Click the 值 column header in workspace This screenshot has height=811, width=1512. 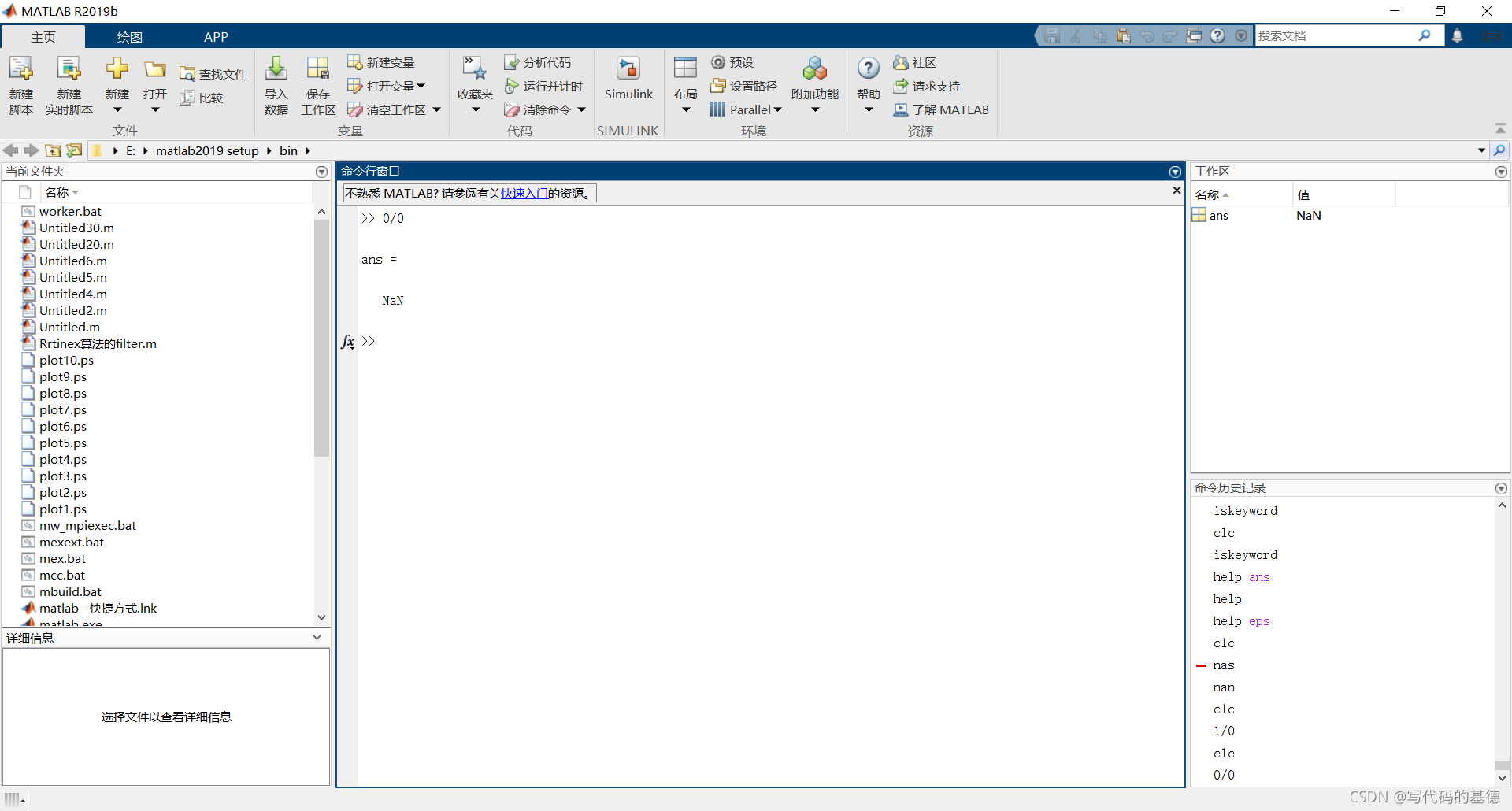coord(1304,195)
